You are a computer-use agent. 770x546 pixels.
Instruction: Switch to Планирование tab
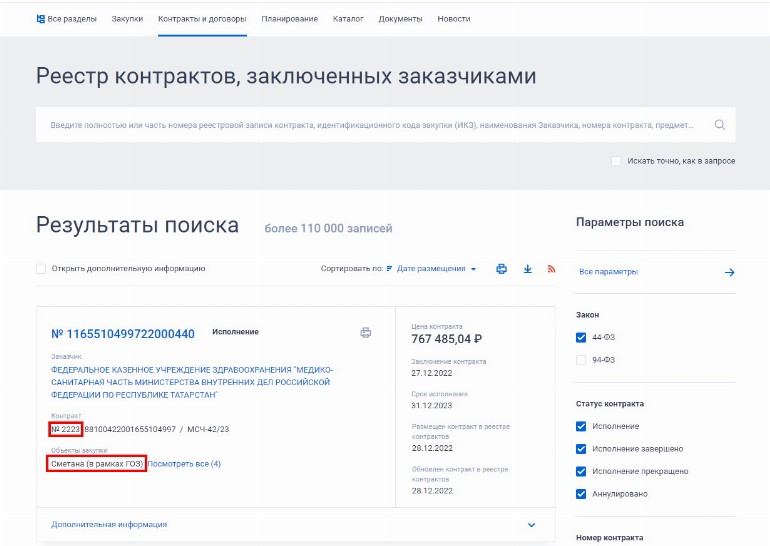289,19
